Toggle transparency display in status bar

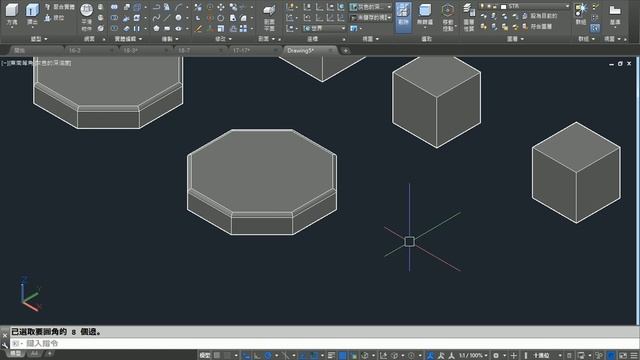point(342,356)
